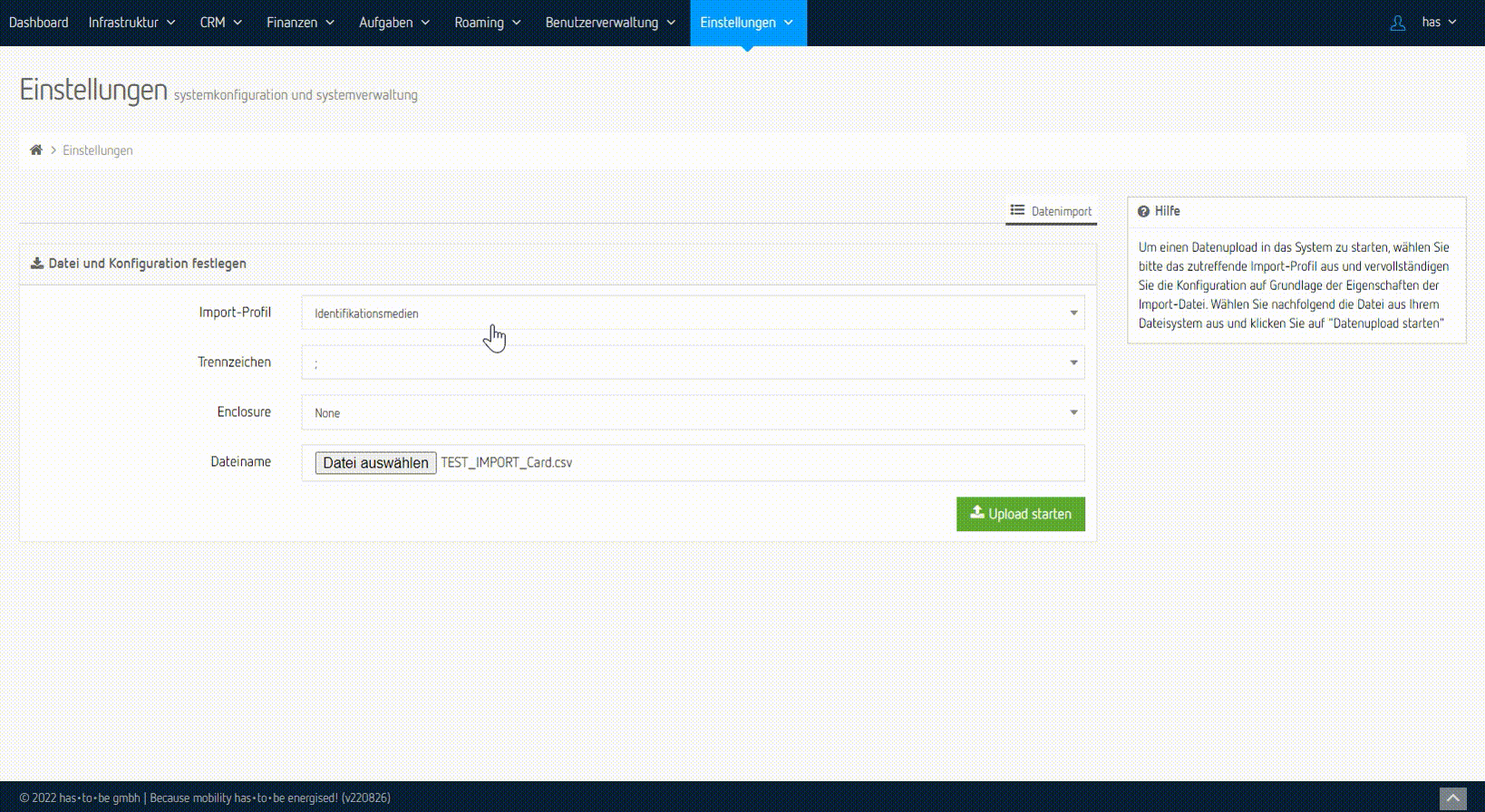Expand the Benutzerverwaltung menu
Screen dimensions: 1485x812
click(610, 23)
